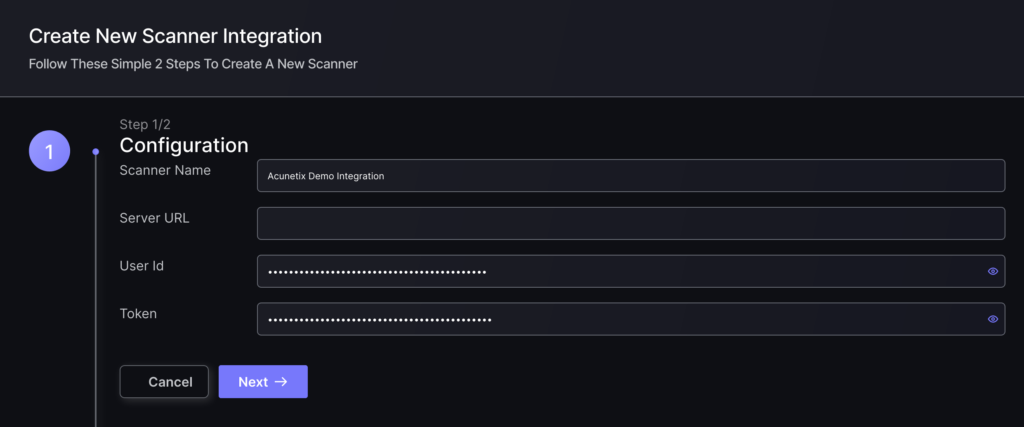1024x427 pixels.
Task: Proceed with the Next button
Action: [263, 382]
